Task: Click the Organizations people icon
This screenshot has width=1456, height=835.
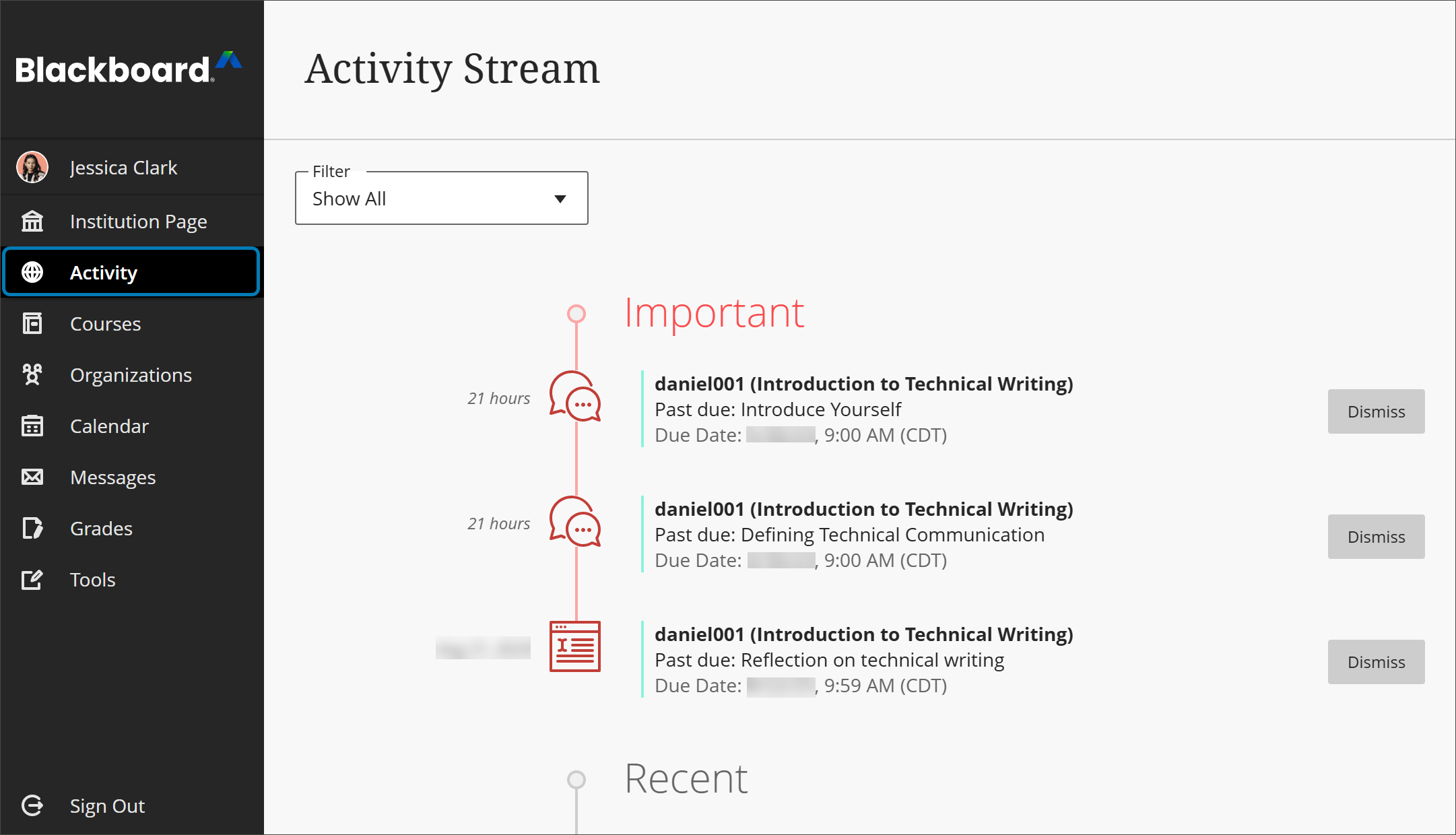Action: click(x=32, y=375)
